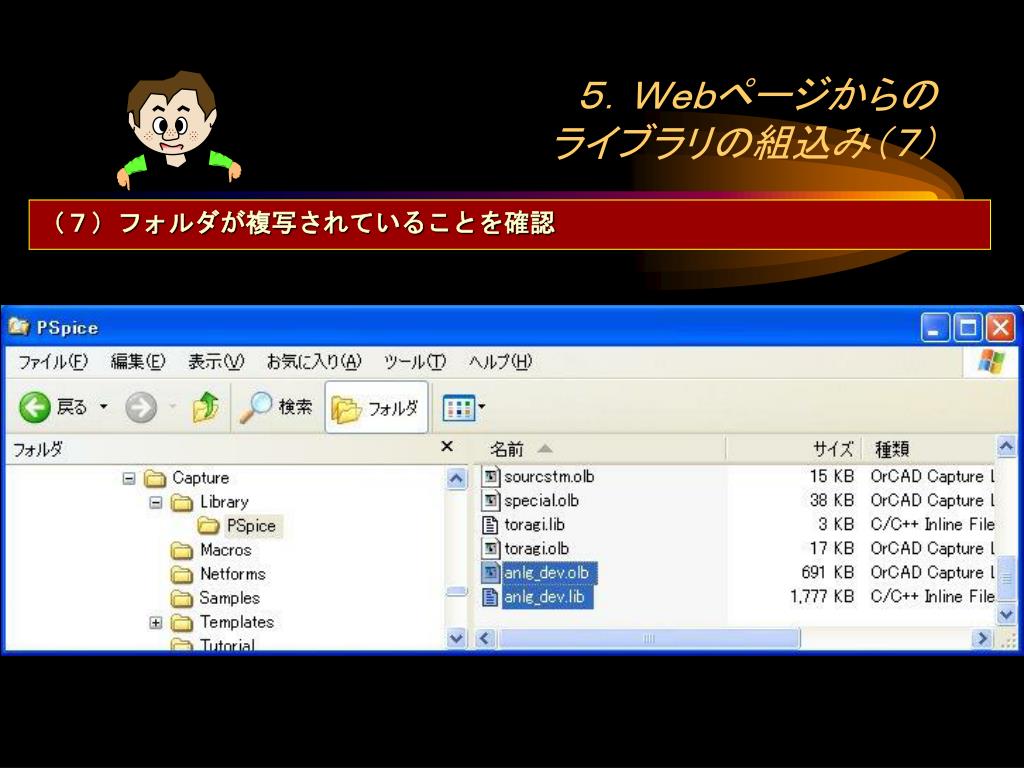The width and height of the screenshot is (1024, 768).
Task: Click the 1,777 KB size cell
Action: [x=822, y=597]
